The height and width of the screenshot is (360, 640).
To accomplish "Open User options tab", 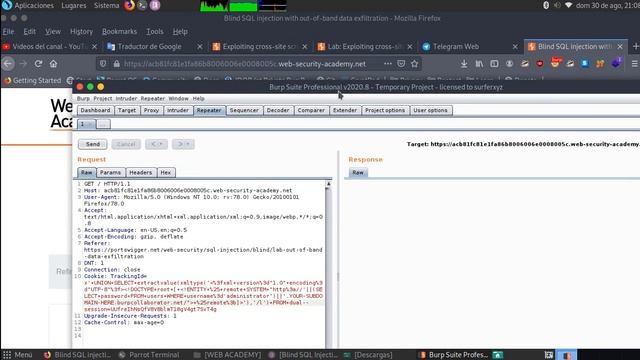I will (x=431, y=110).
